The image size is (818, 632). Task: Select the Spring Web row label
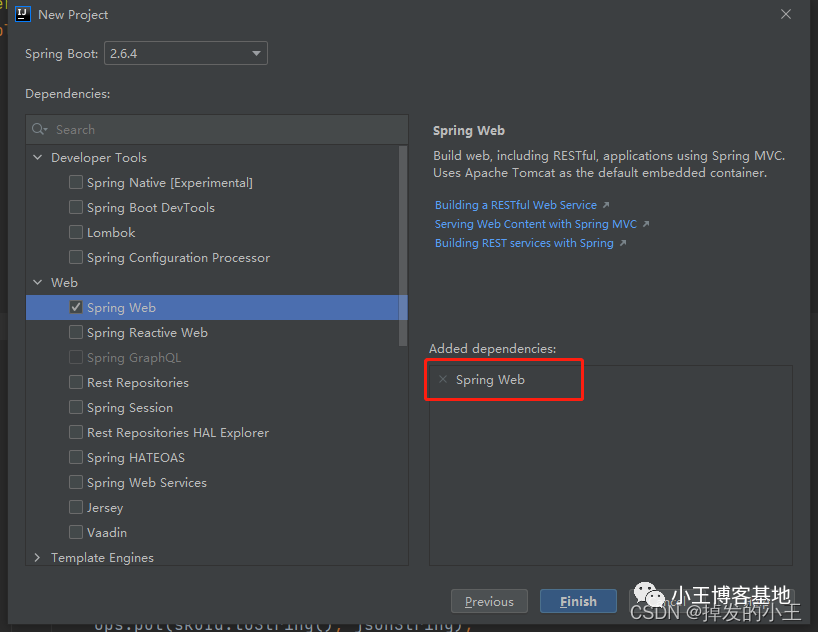click(x=121, y=308)
